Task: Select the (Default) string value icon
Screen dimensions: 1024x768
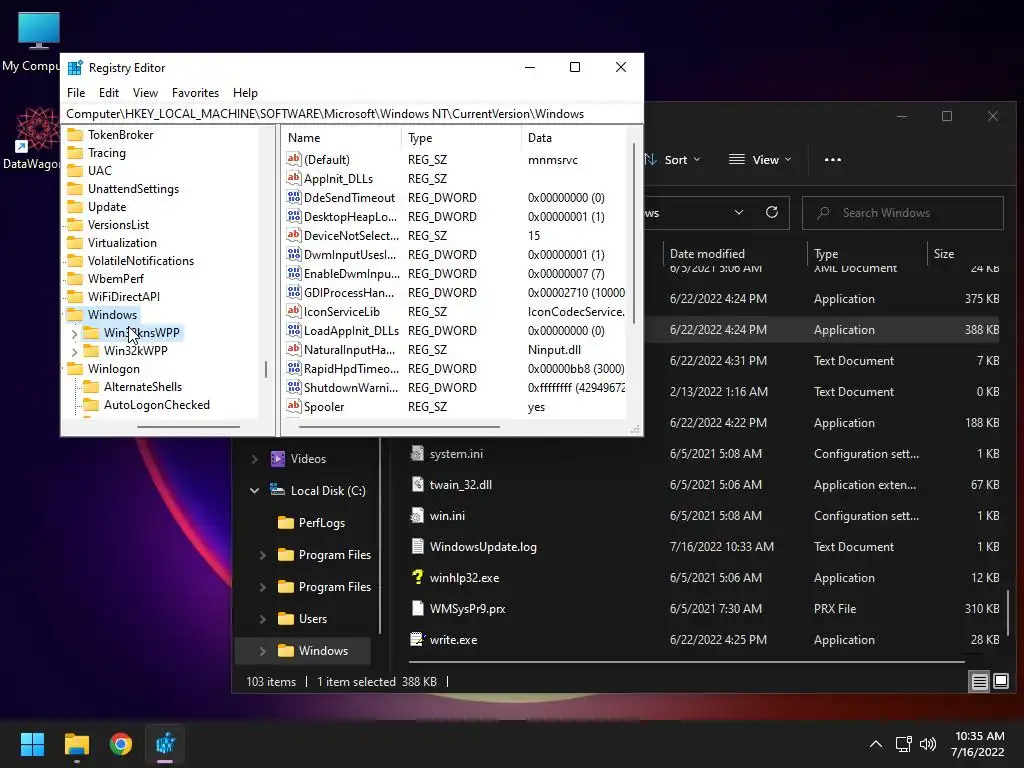Action: point(294,159)
